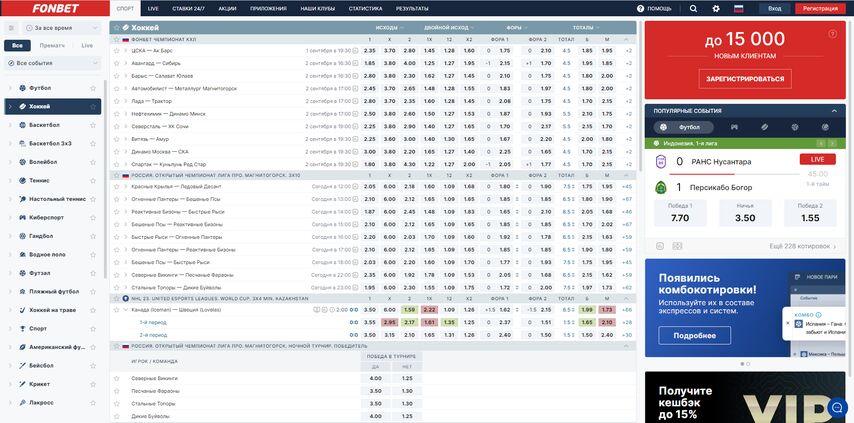The height and width of the screenshot is (423, 854).
Task: Click the Russian flag language icon
Action: coord(739,9)
